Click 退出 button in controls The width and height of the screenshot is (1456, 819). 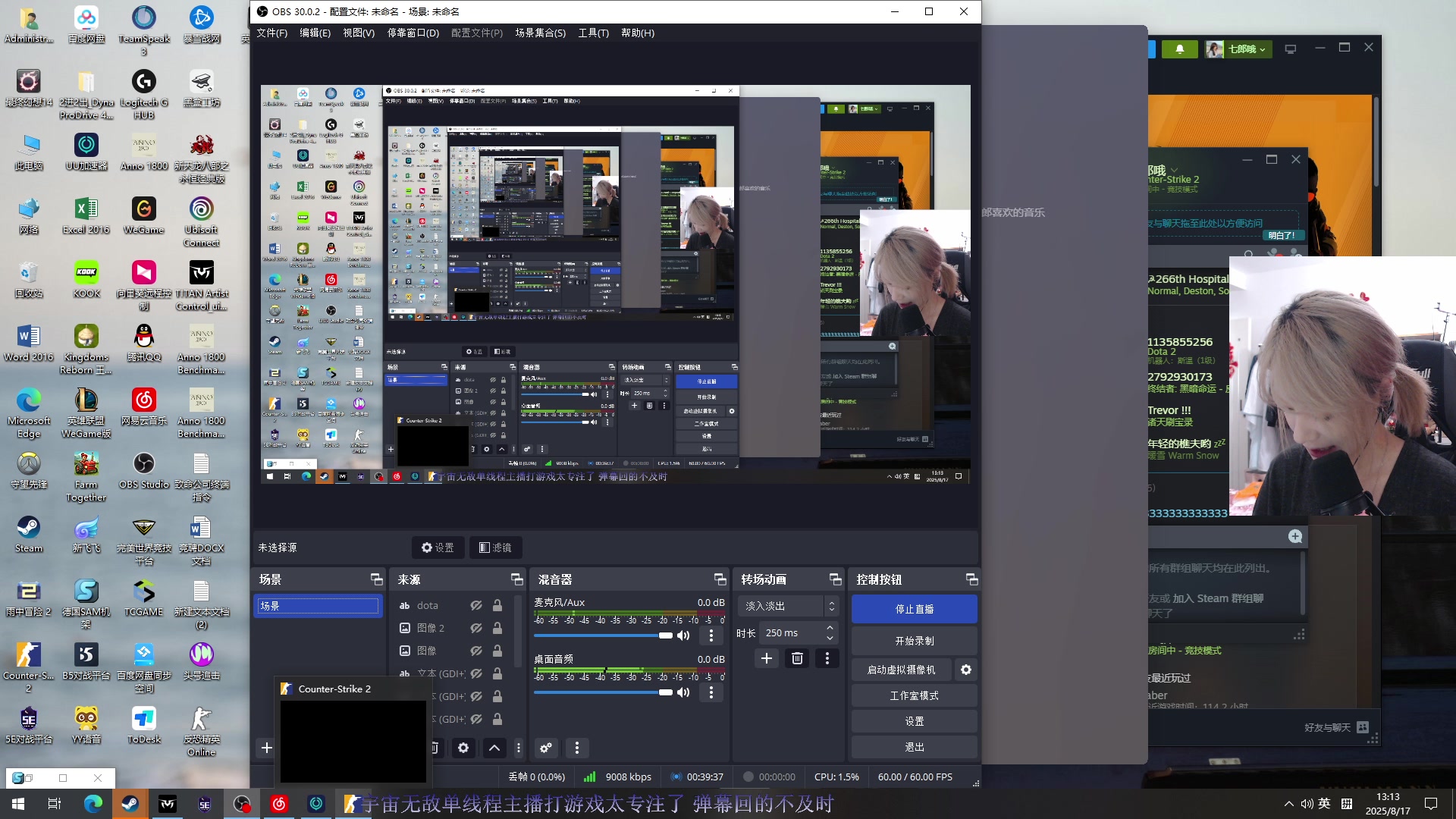tap(914, 747)
